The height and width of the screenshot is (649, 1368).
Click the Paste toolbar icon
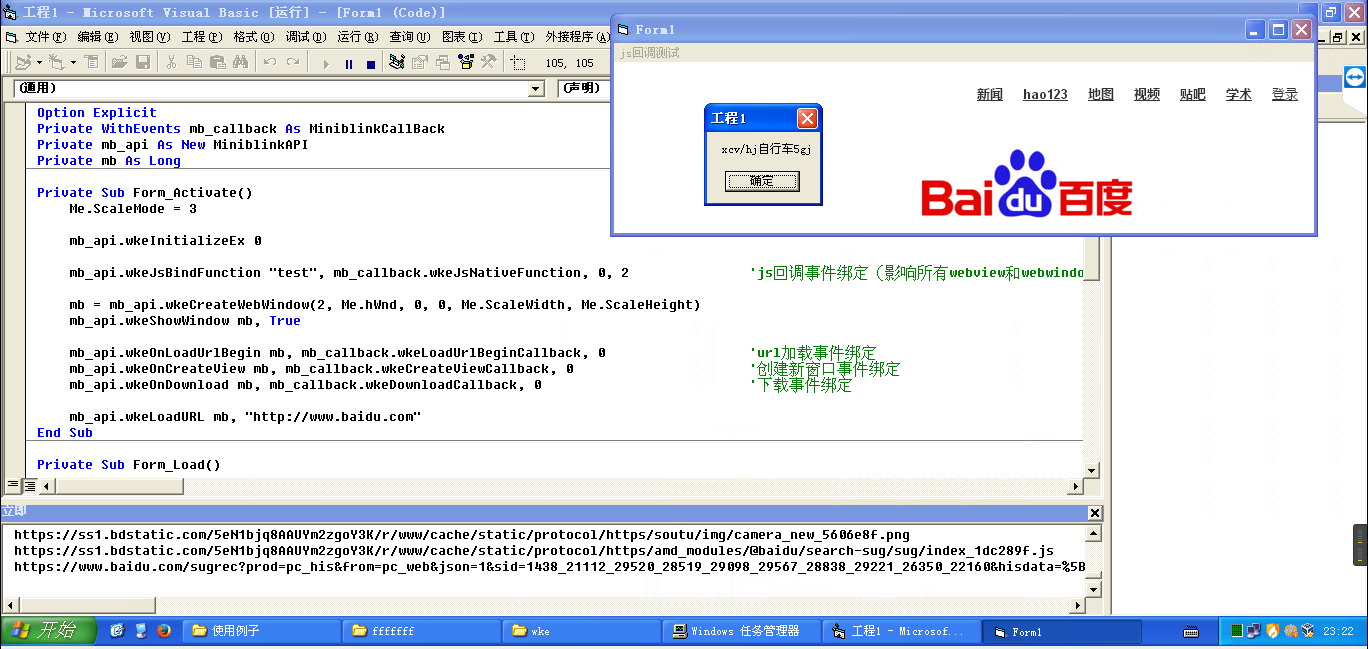coord(217,62)
